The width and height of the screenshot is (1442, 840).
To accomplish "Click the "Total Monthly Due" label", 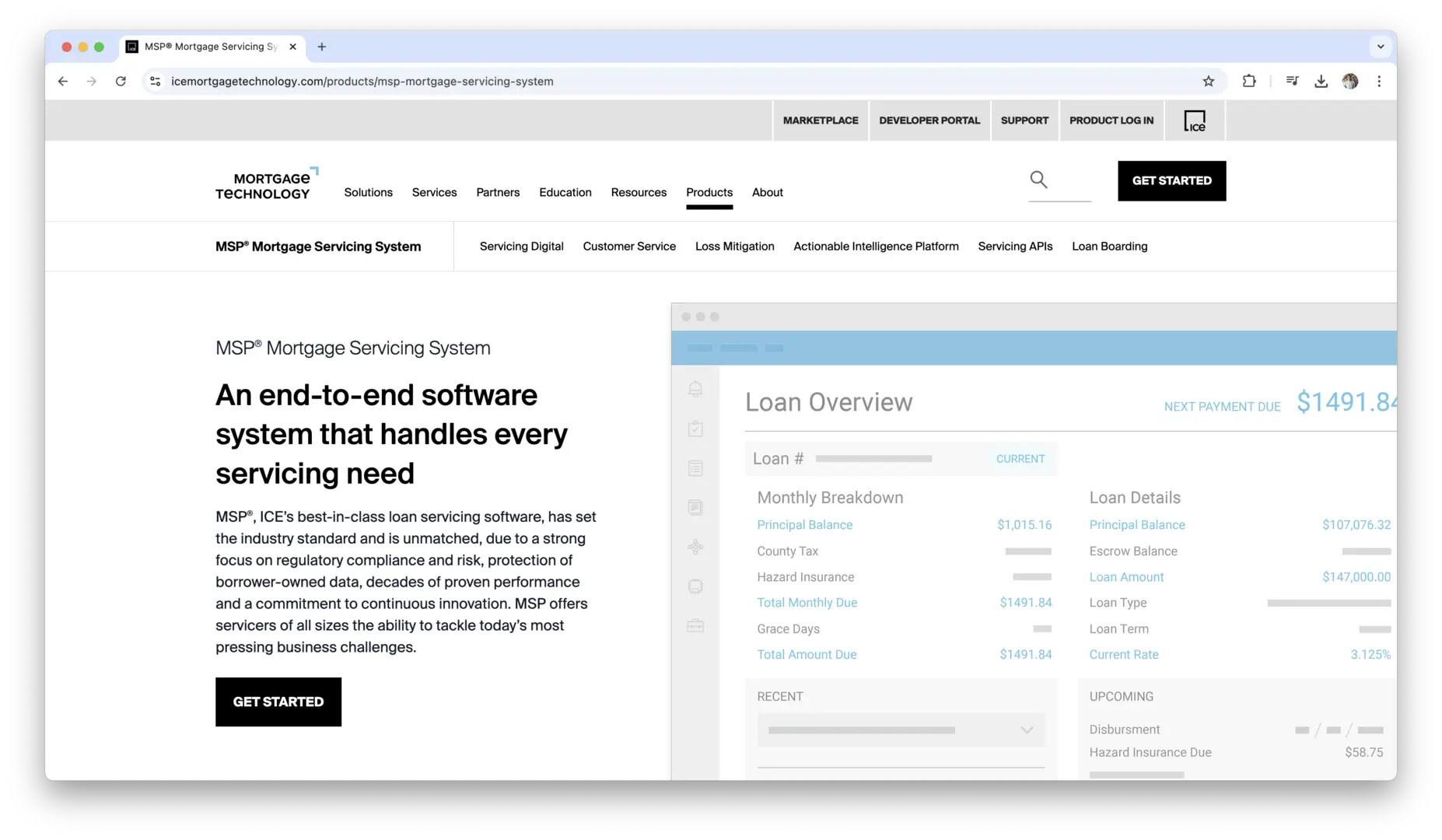I will 807,603.
